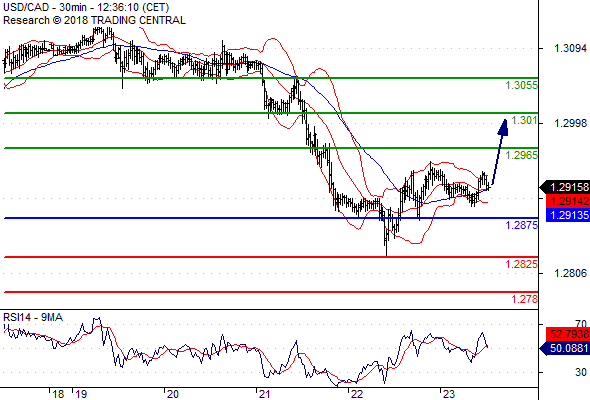Click the RSI 30 level label
This screenshot has height=400, width=590.
[x=581, y=372]
